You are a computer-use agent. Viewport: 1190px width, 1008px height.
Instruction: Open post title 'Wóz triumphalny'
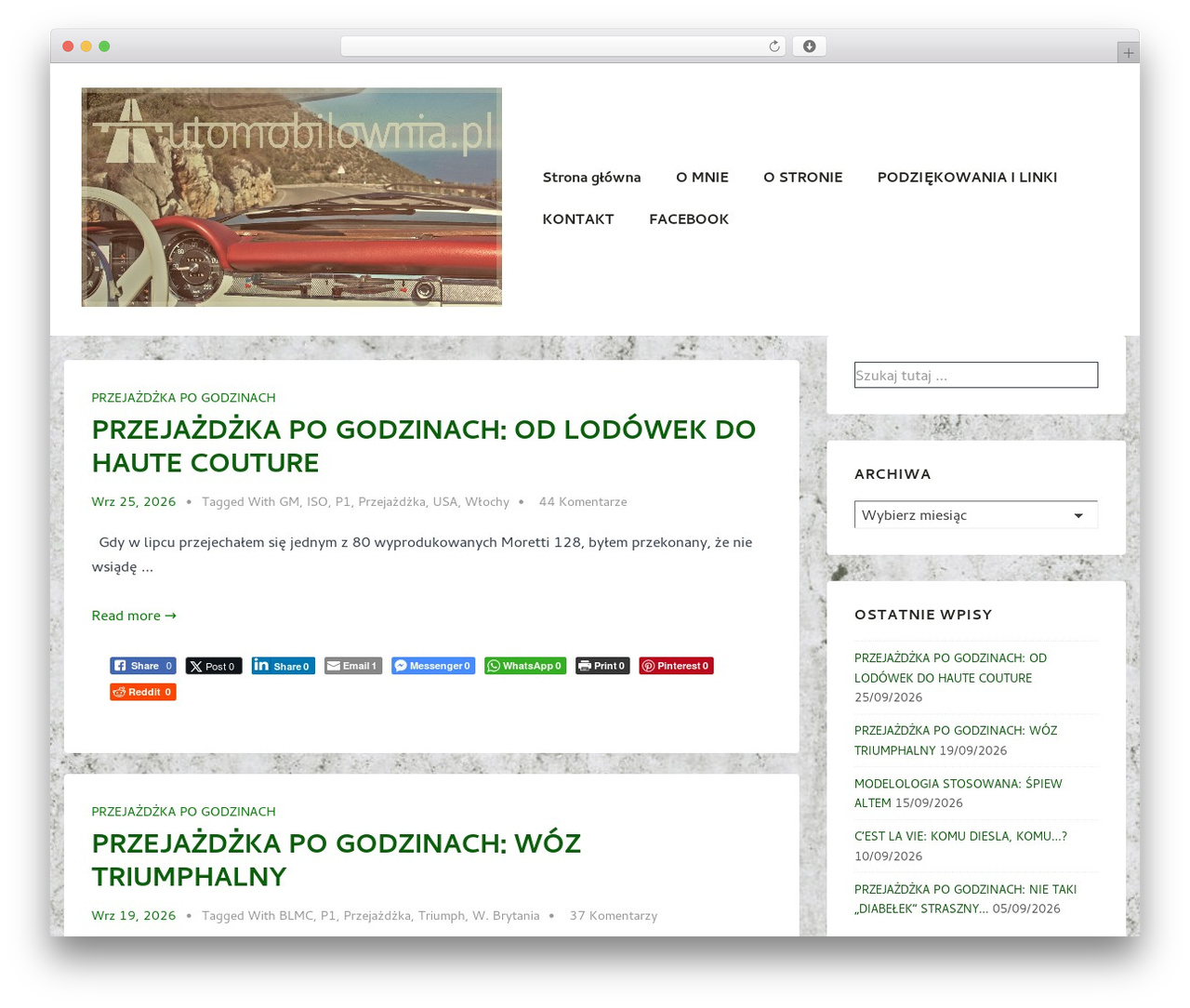(337, 859)
